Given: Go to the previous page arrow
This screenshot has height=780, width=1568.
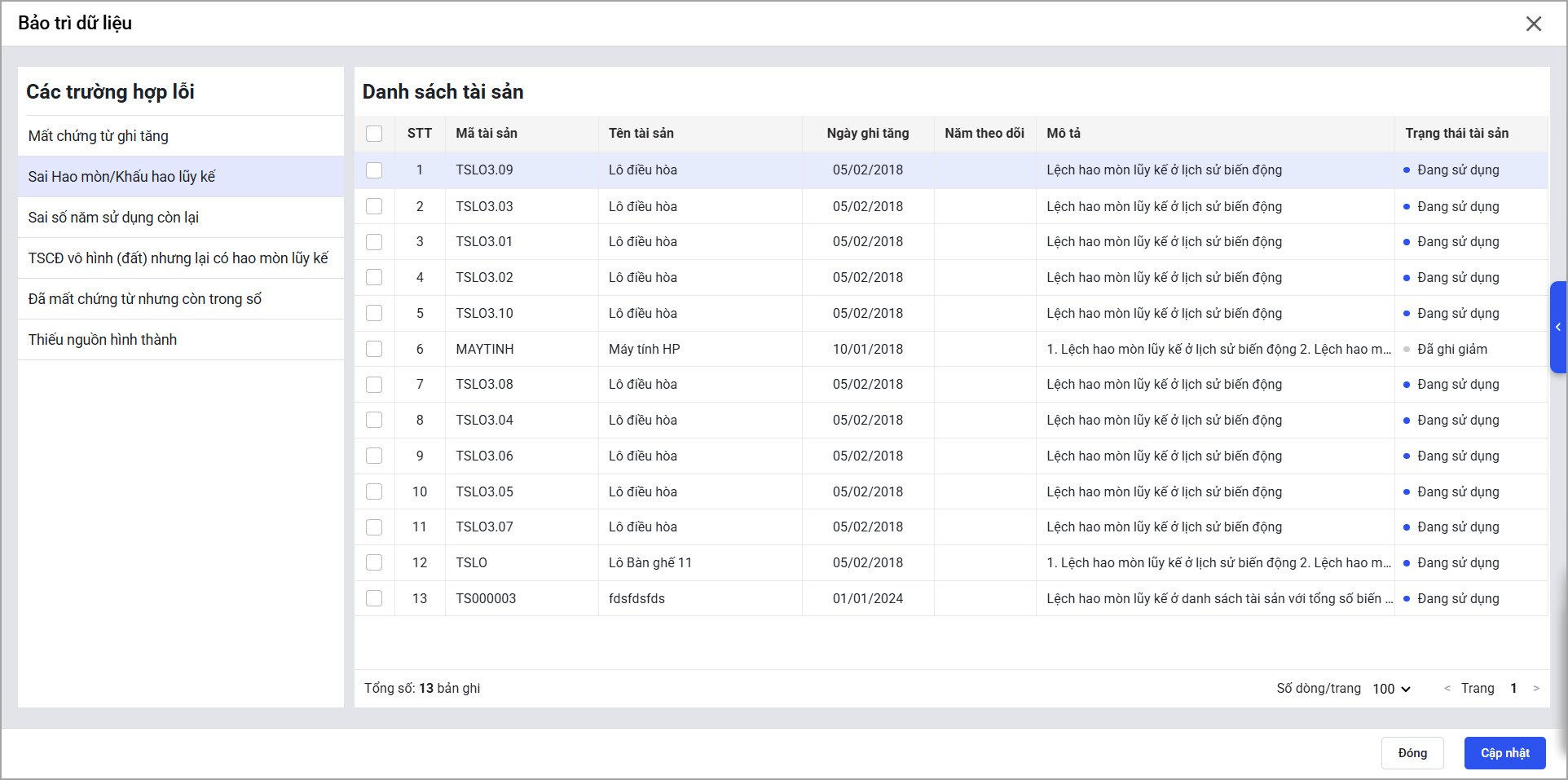Looking at the screenshot, I should (1447, 689).
